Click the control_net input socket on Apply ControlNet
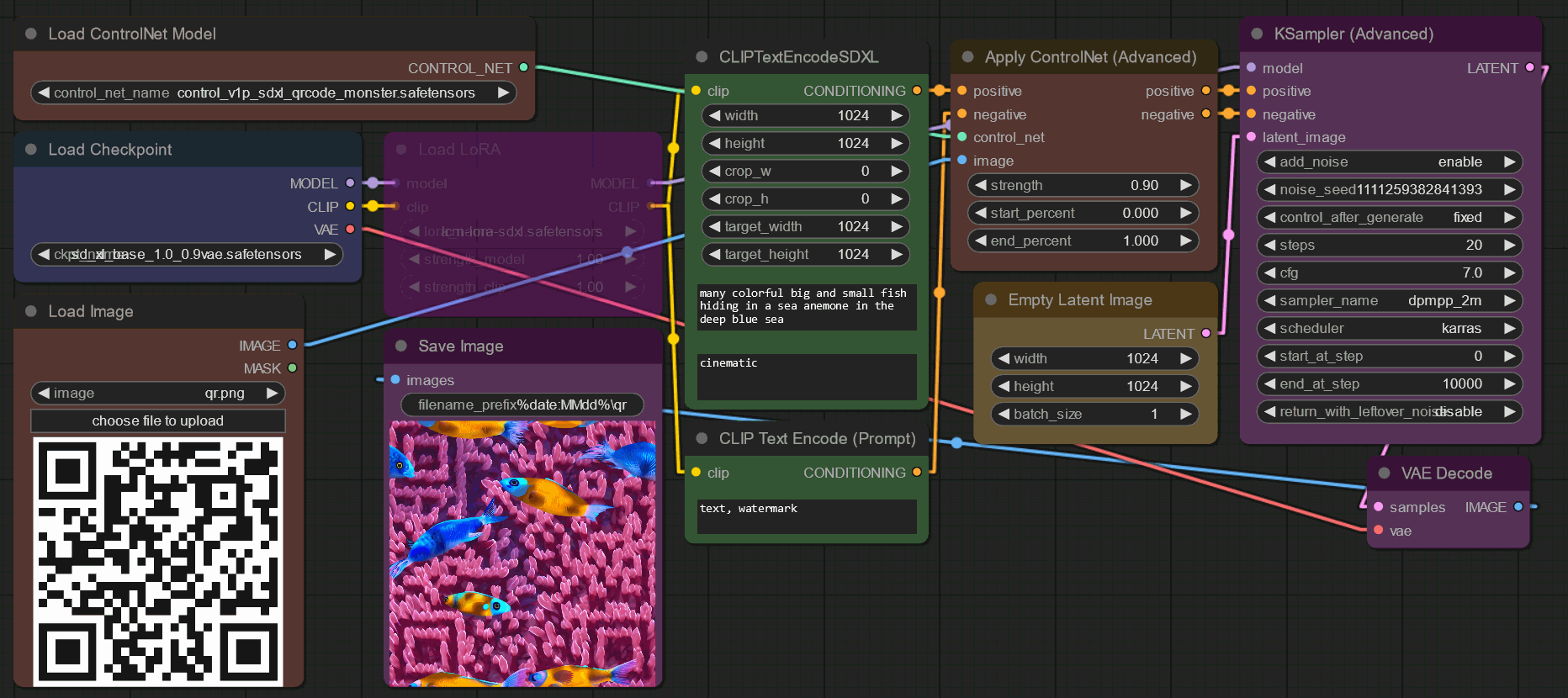The width and height of the screenshot is (1568, 698). coord(961,136)
